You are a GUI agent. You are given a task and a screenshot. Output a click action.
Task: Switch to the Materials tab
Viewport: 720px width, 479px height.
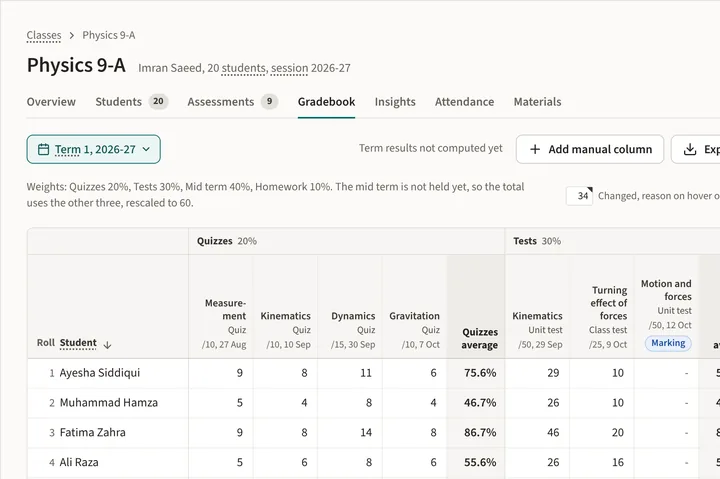click(x=537, y=102)
